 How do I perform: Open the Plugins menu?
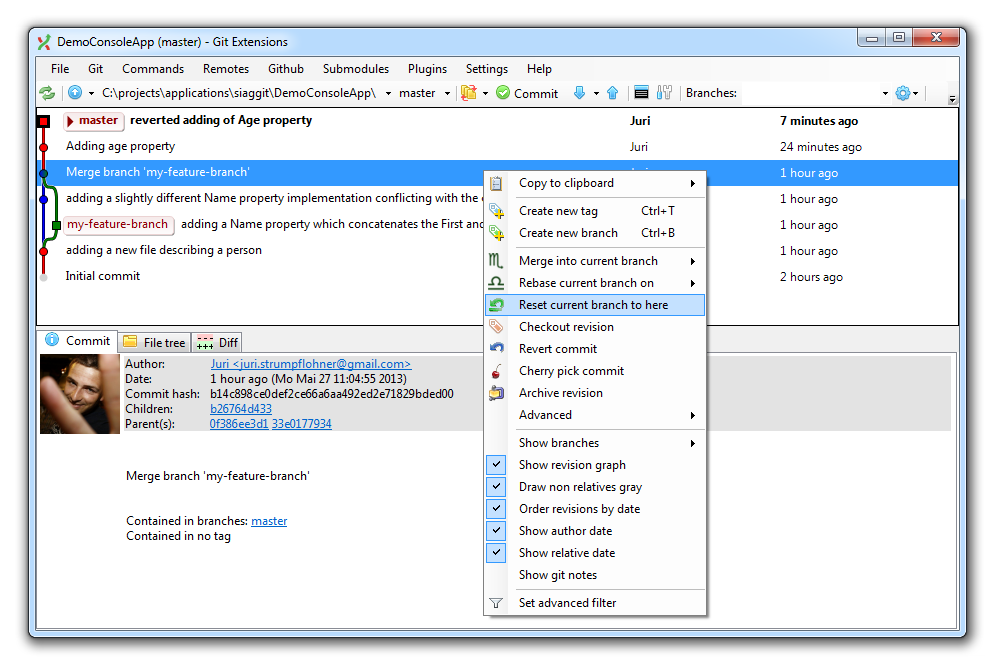tap(427, 69)
